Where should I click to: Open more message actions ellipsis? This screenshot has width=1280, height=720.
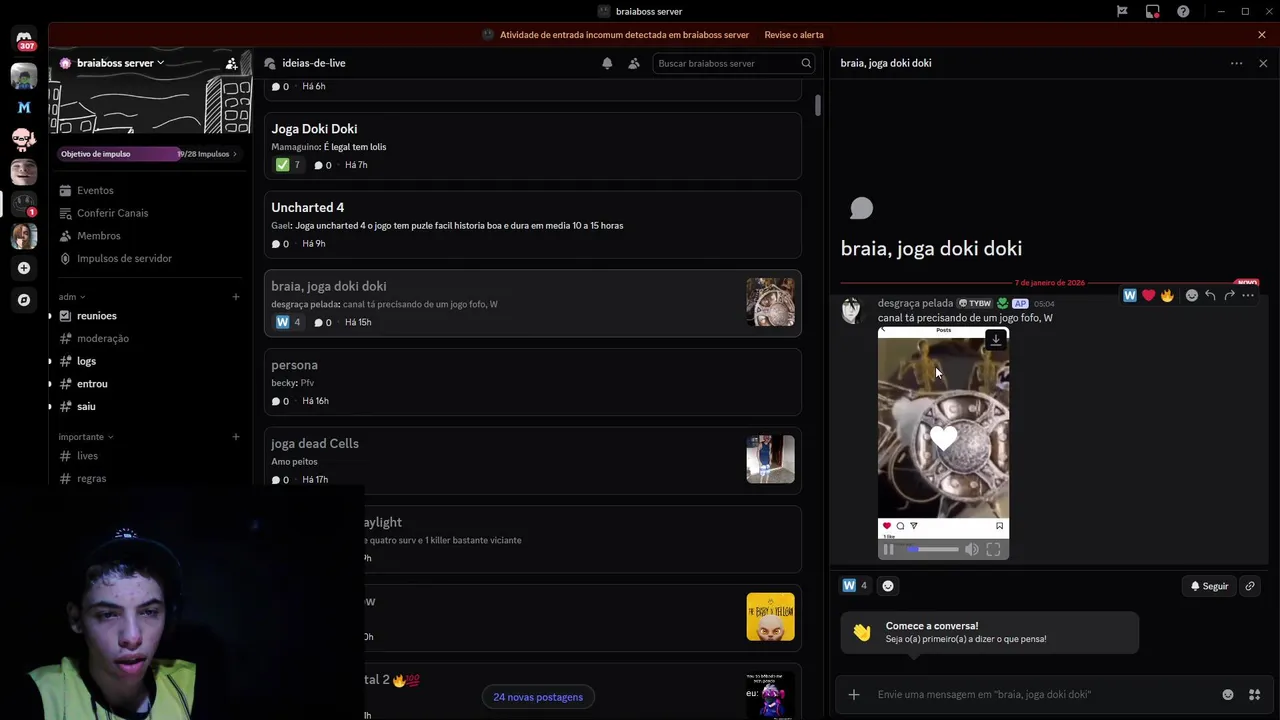1248,295
